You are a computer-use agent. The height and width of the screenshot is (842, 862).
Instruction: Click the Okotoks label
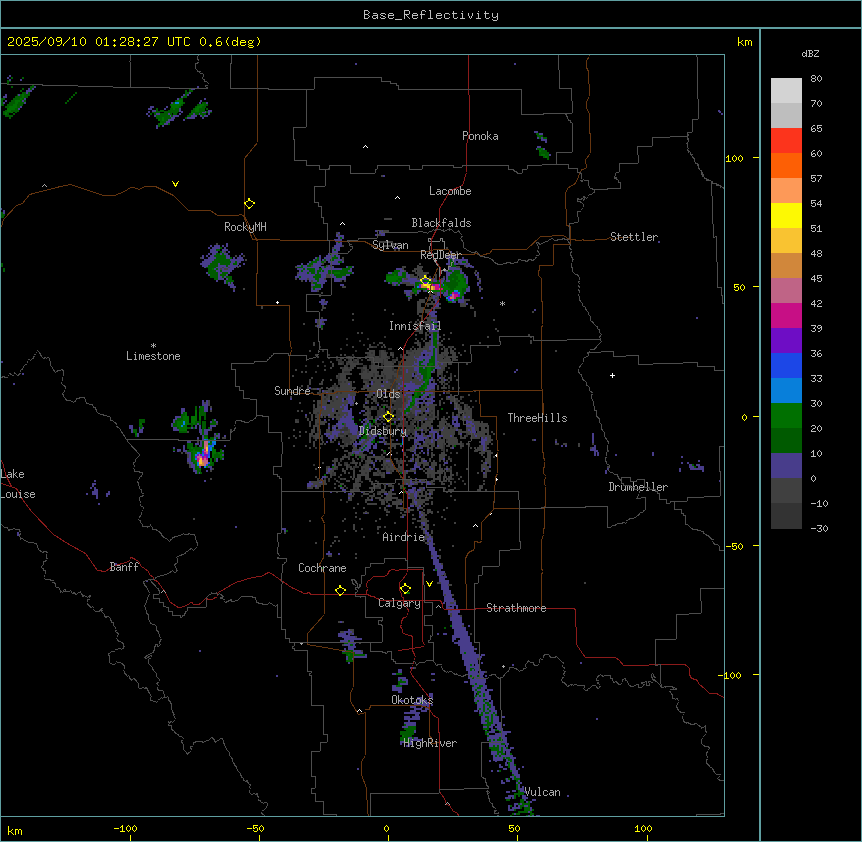(x=412, y=700)
